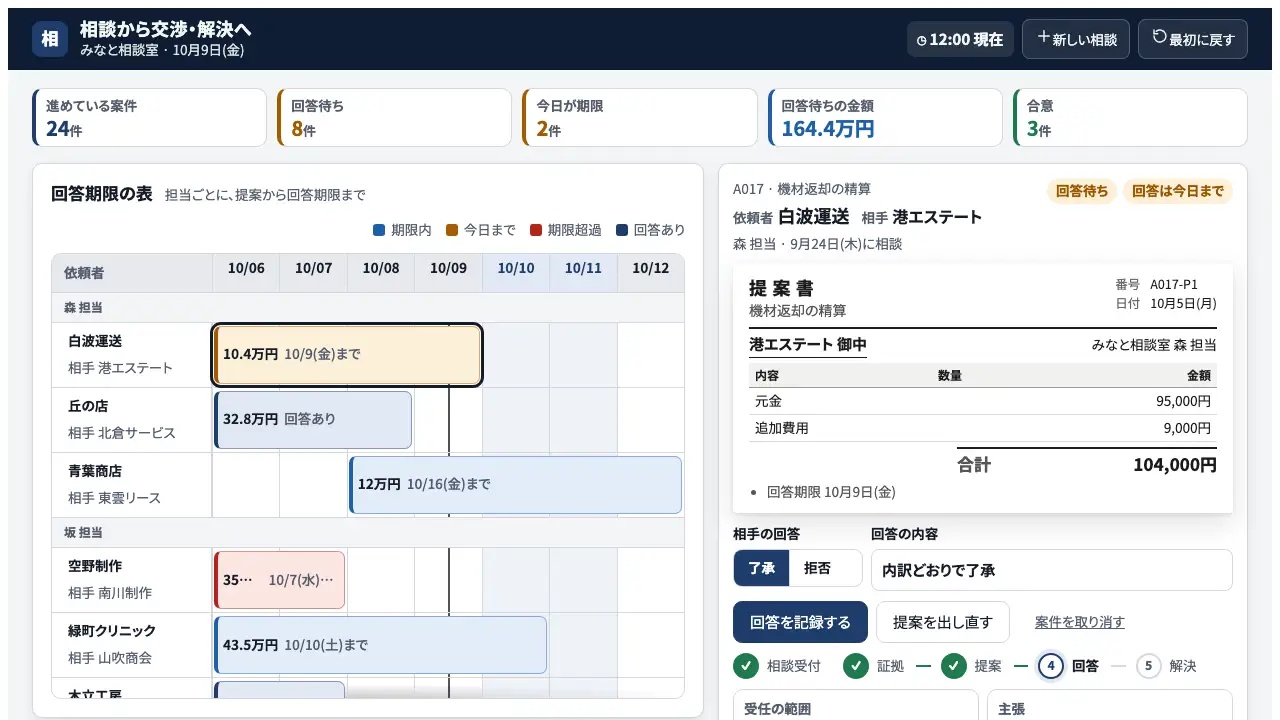1280x720 pixels.
Task: Click the 12:00 現在 time chip
Action: point(960,40)
